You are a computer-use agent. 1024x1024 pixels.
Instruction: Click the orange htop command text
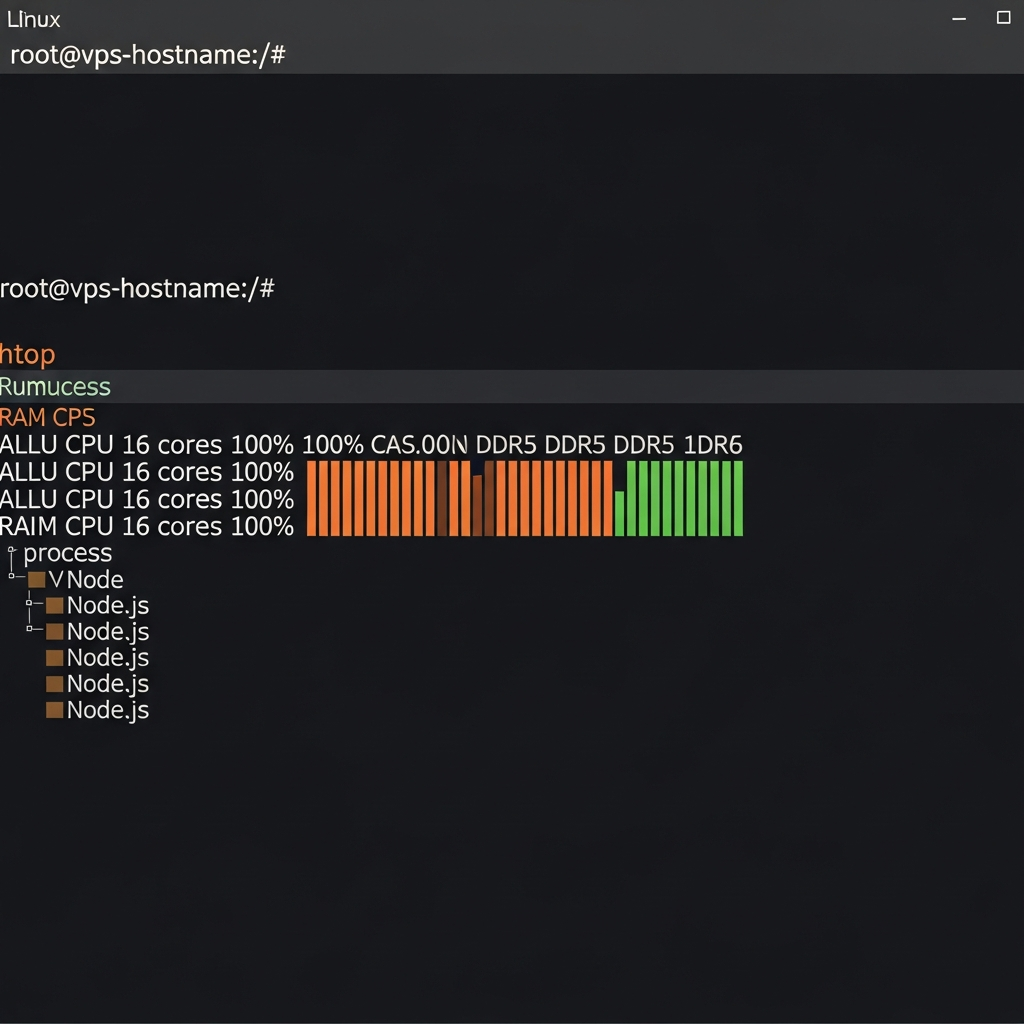(27, 354)
